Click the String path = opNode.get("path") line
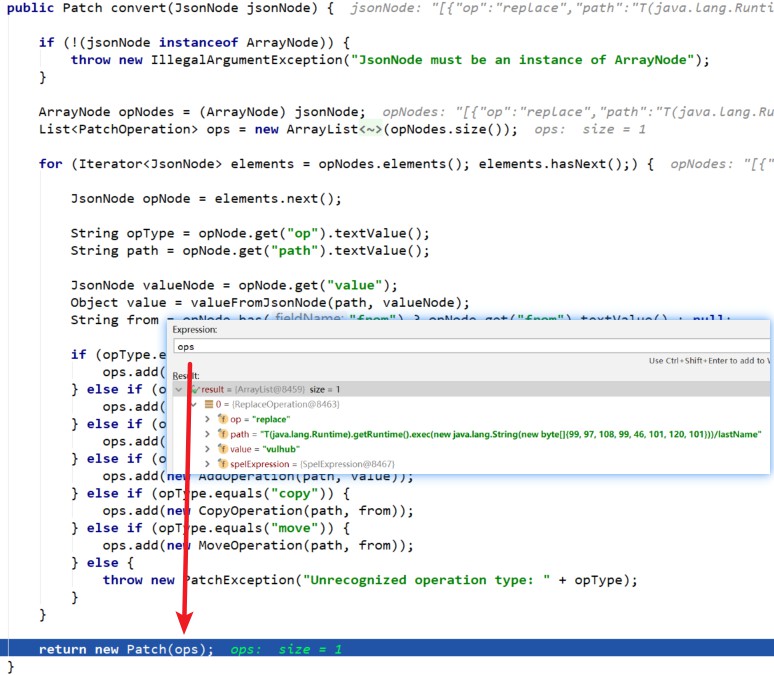 [x=250, y=251]
